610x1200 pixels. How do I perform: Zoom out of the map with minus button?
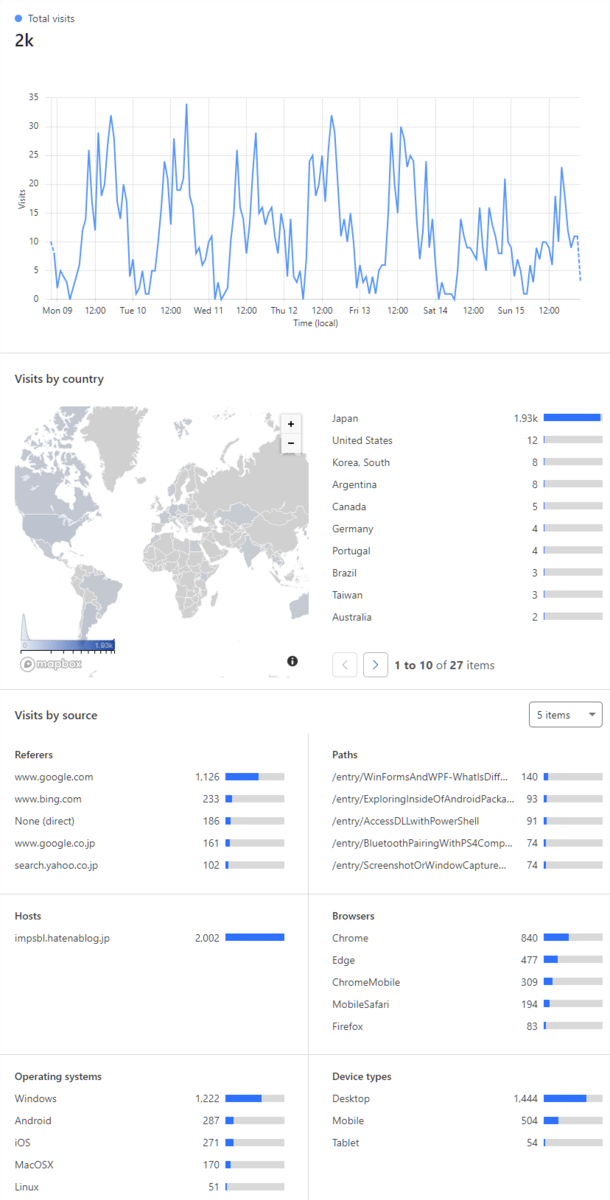point(291,443)
